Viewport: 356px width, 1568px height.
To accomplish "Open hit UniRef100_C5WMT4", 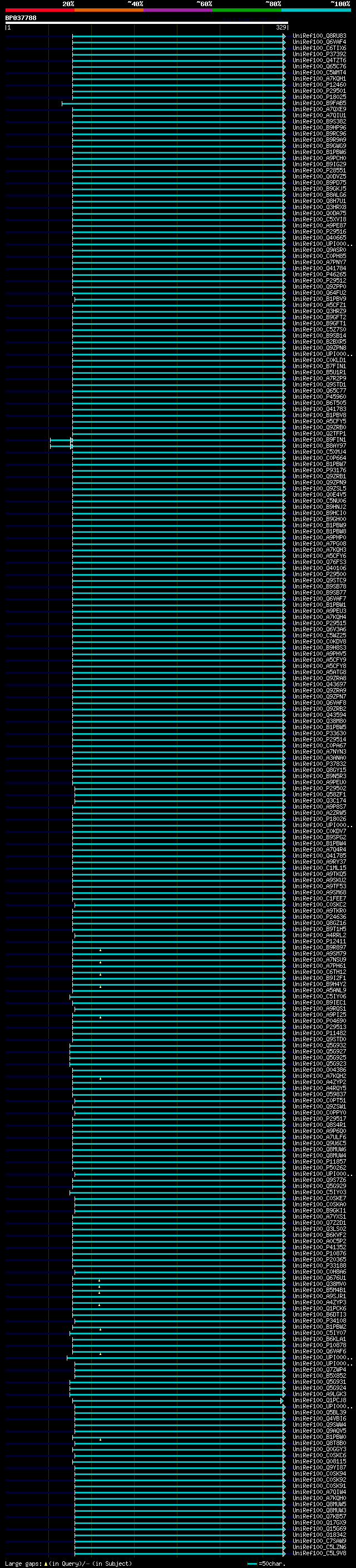I will [x=319, y=72].
